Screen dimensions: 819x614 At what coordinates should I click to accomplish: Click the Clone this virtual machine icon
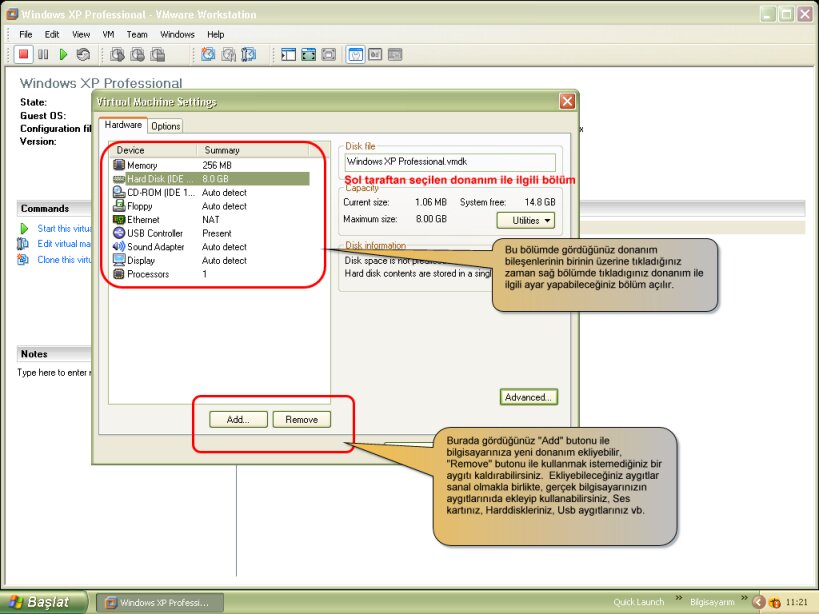23,259
